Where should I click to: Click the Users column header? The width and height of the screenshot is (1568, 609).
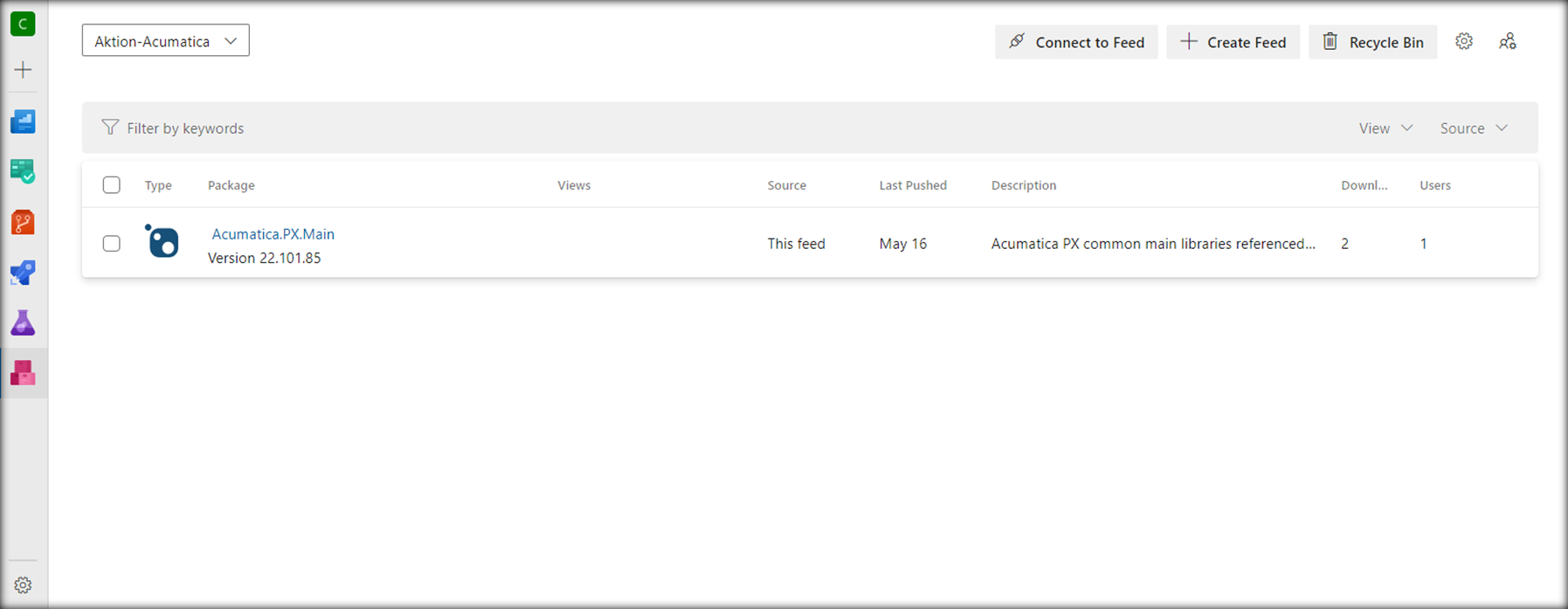pyautogui.click(x=1435, y=185)
